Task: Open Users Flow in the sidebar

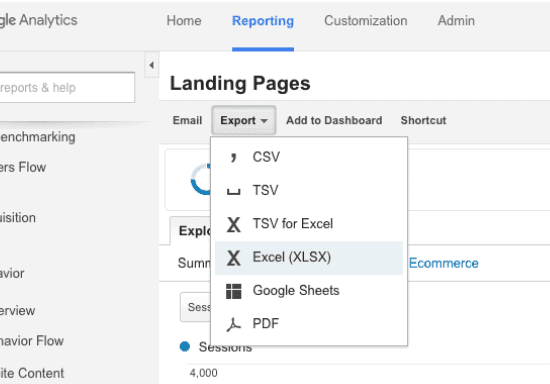Action: tap(23, 167)
